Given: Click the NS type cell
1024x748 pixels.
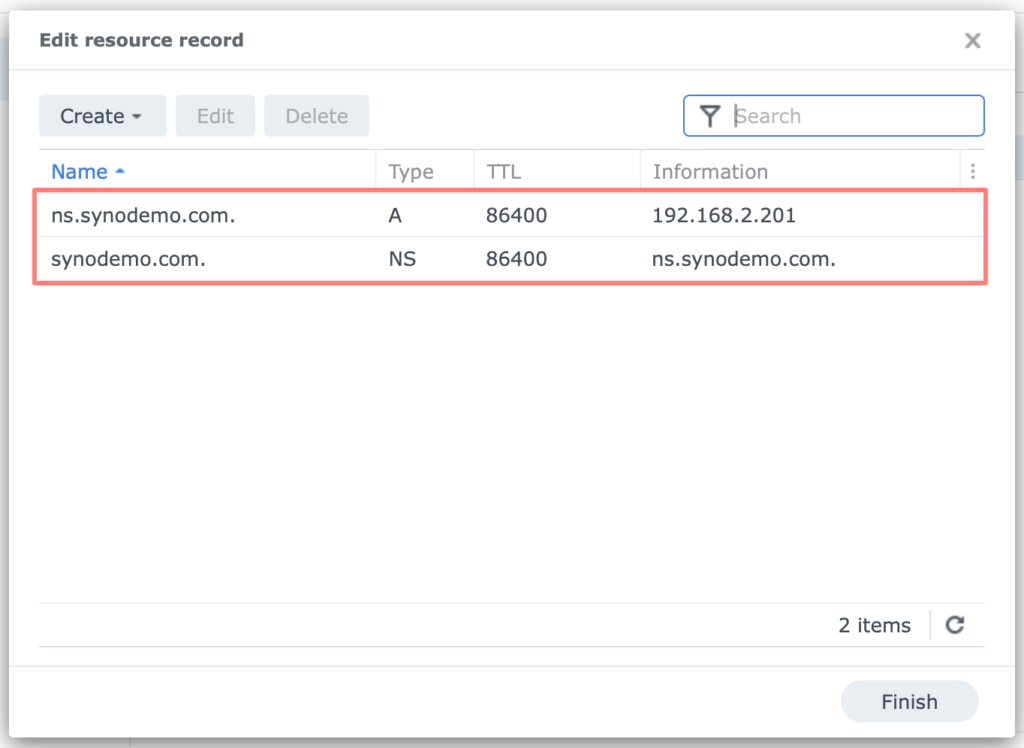Looking at the screenshot, I should pos(402,259).
